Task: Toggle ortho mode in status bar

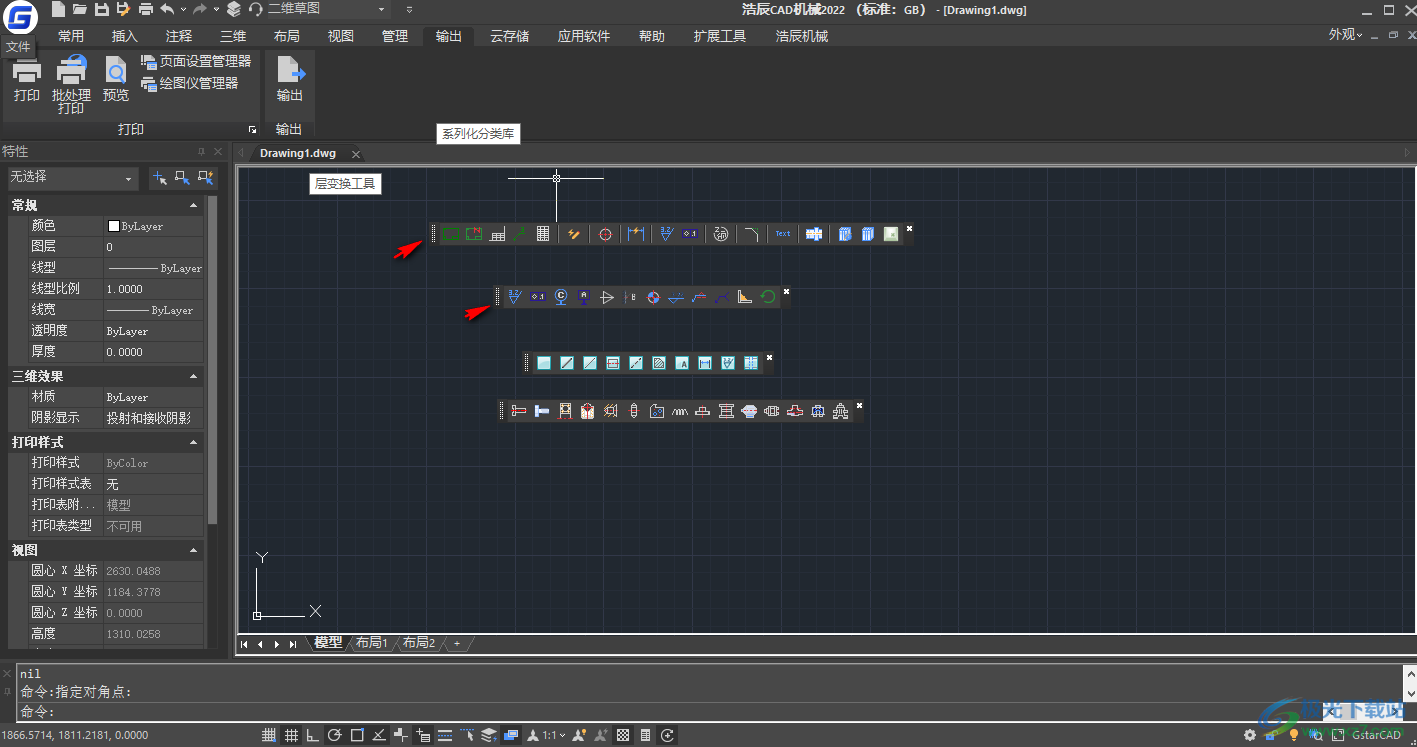Action: point(313,736)
